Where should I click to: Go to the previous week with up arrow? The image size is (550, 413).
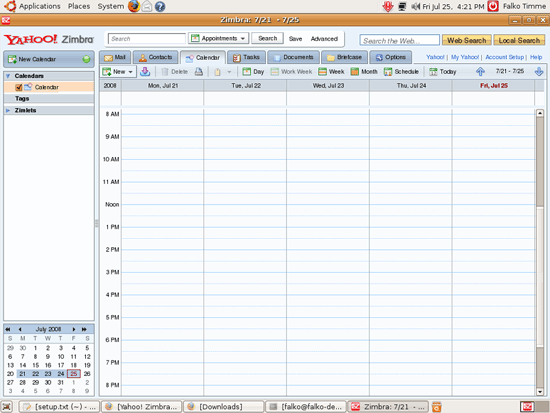point(480,72)
